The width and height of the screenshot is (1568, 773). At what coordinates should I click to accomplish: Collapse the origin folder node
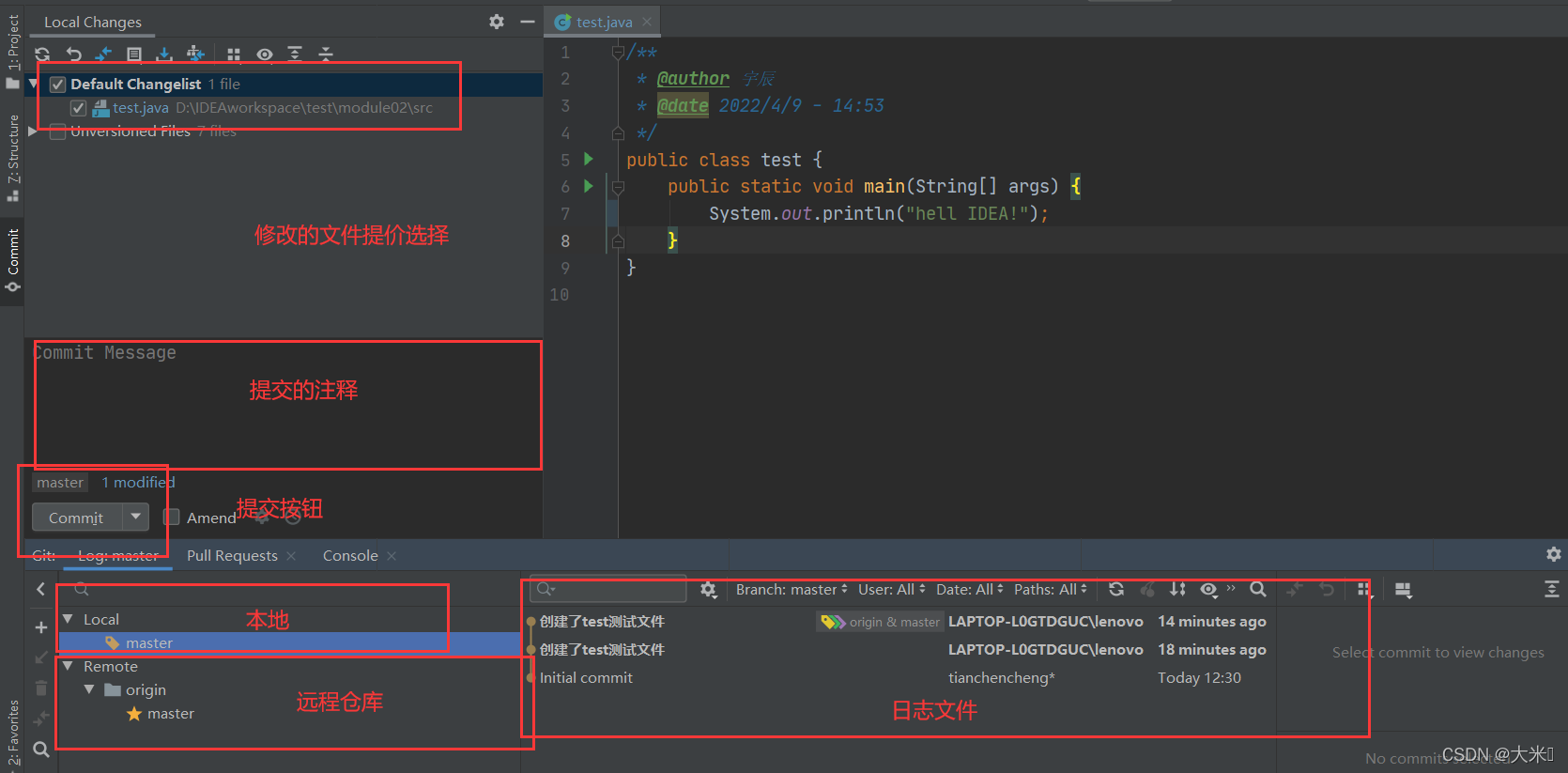pyautogui.click(x=89, y=689)
